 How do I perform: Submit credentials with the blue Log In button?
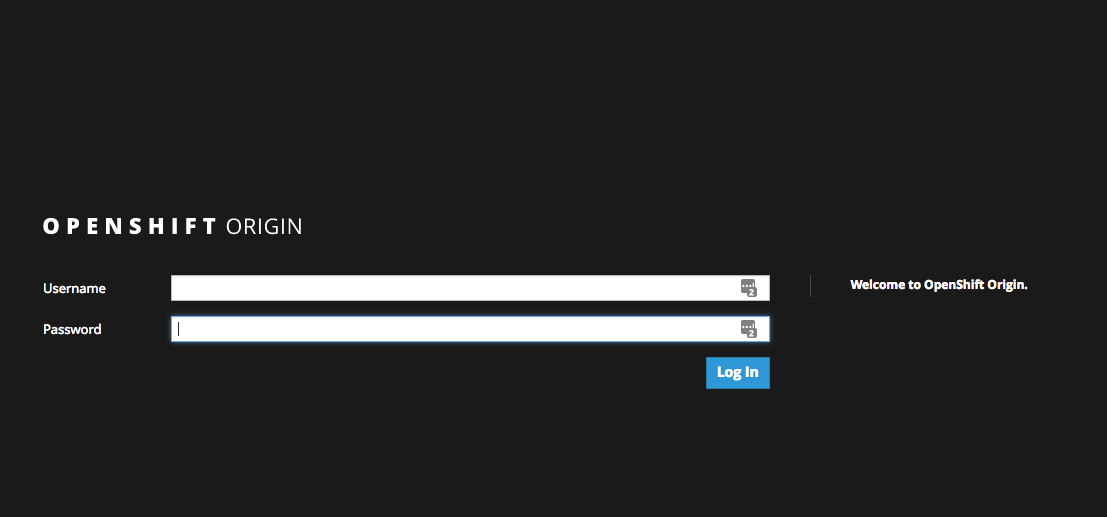(737, 372)
